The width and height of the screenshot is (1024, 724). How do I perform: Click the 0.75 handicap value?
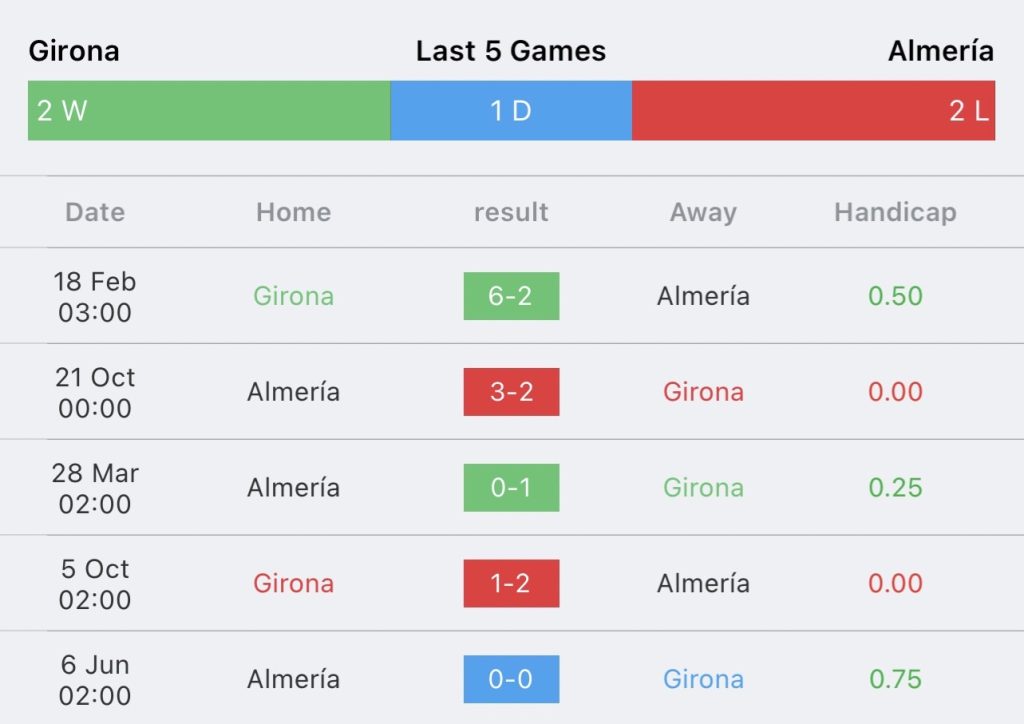(x=895, y=679)
